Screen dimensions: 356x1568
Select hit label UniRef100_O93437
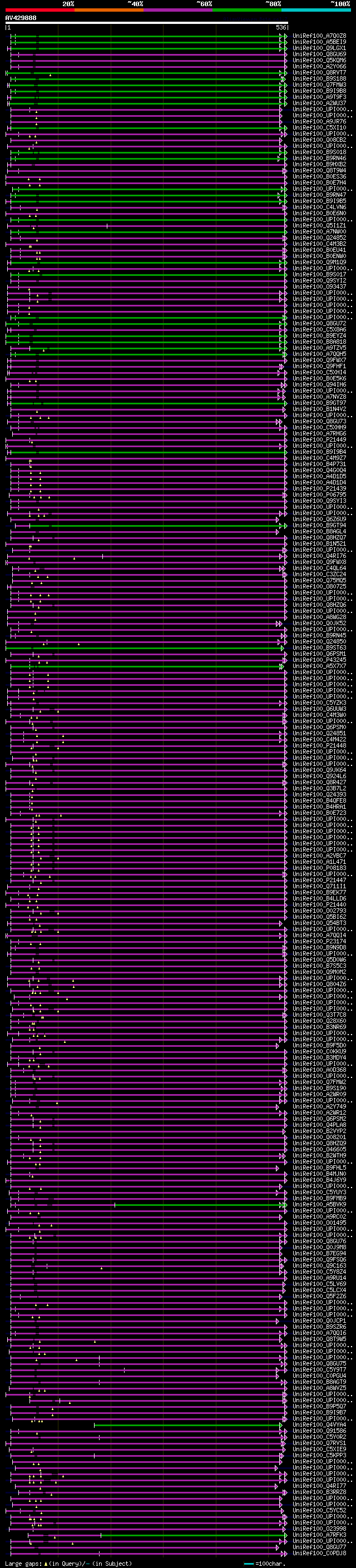pyautogui.click(x=319, y=286)
